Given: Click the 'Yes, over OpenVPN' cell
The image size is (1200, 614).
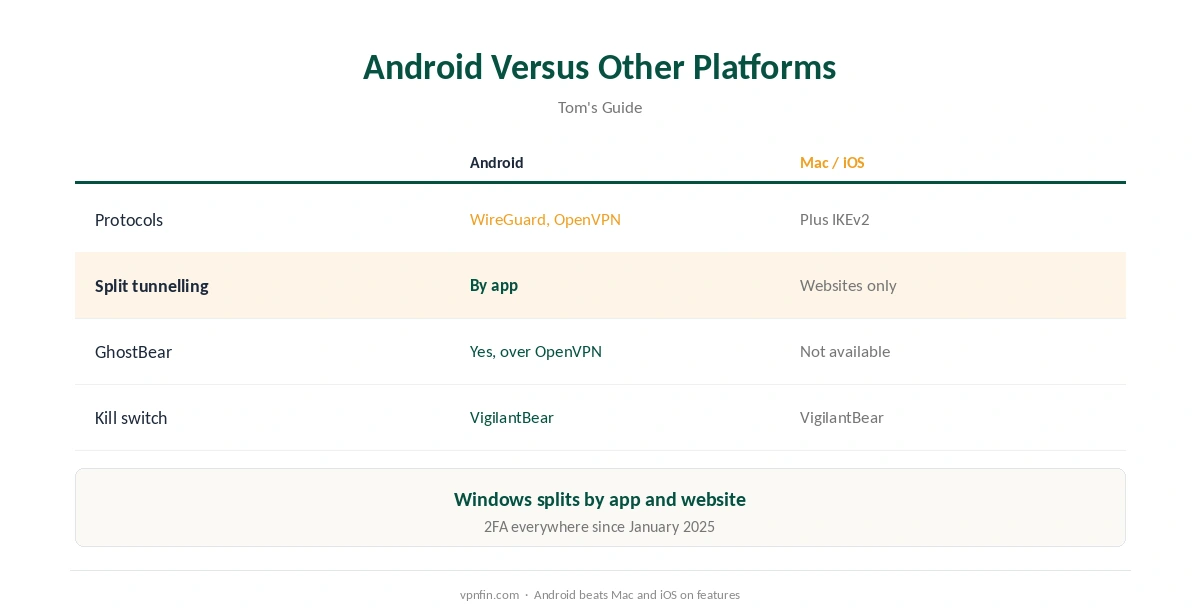Looking at the screenshot, I should click(x=536, y=352).
